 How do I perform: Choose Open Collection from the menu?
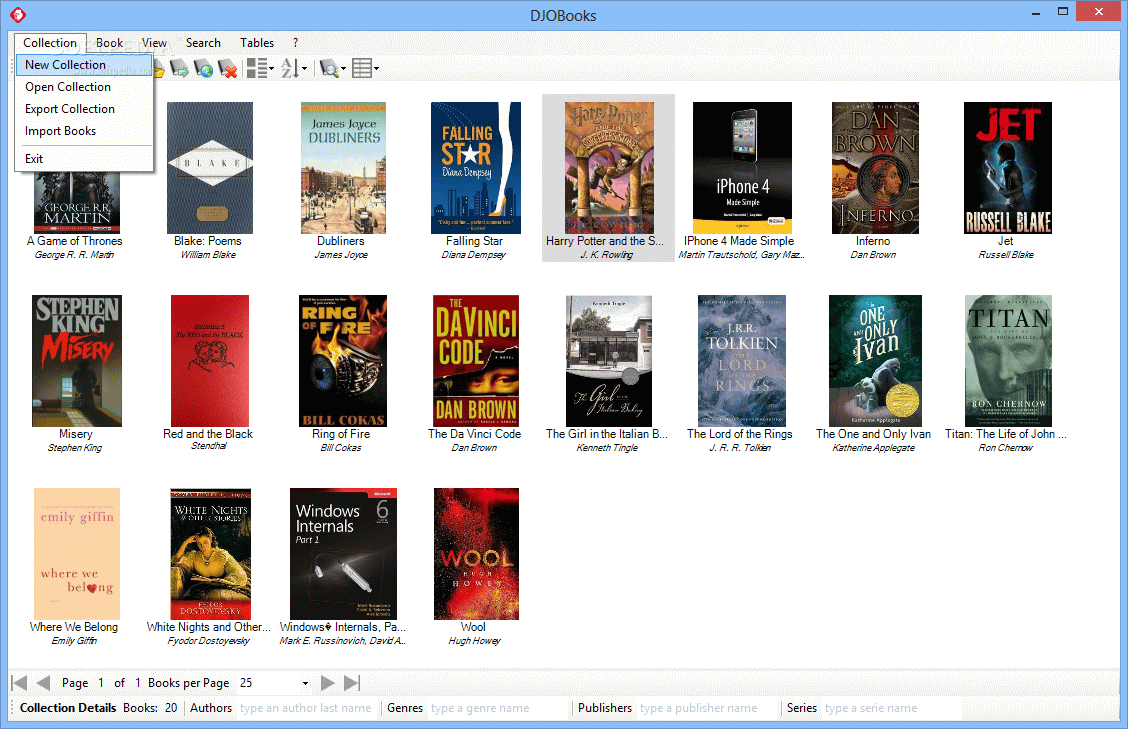point(84,87)
